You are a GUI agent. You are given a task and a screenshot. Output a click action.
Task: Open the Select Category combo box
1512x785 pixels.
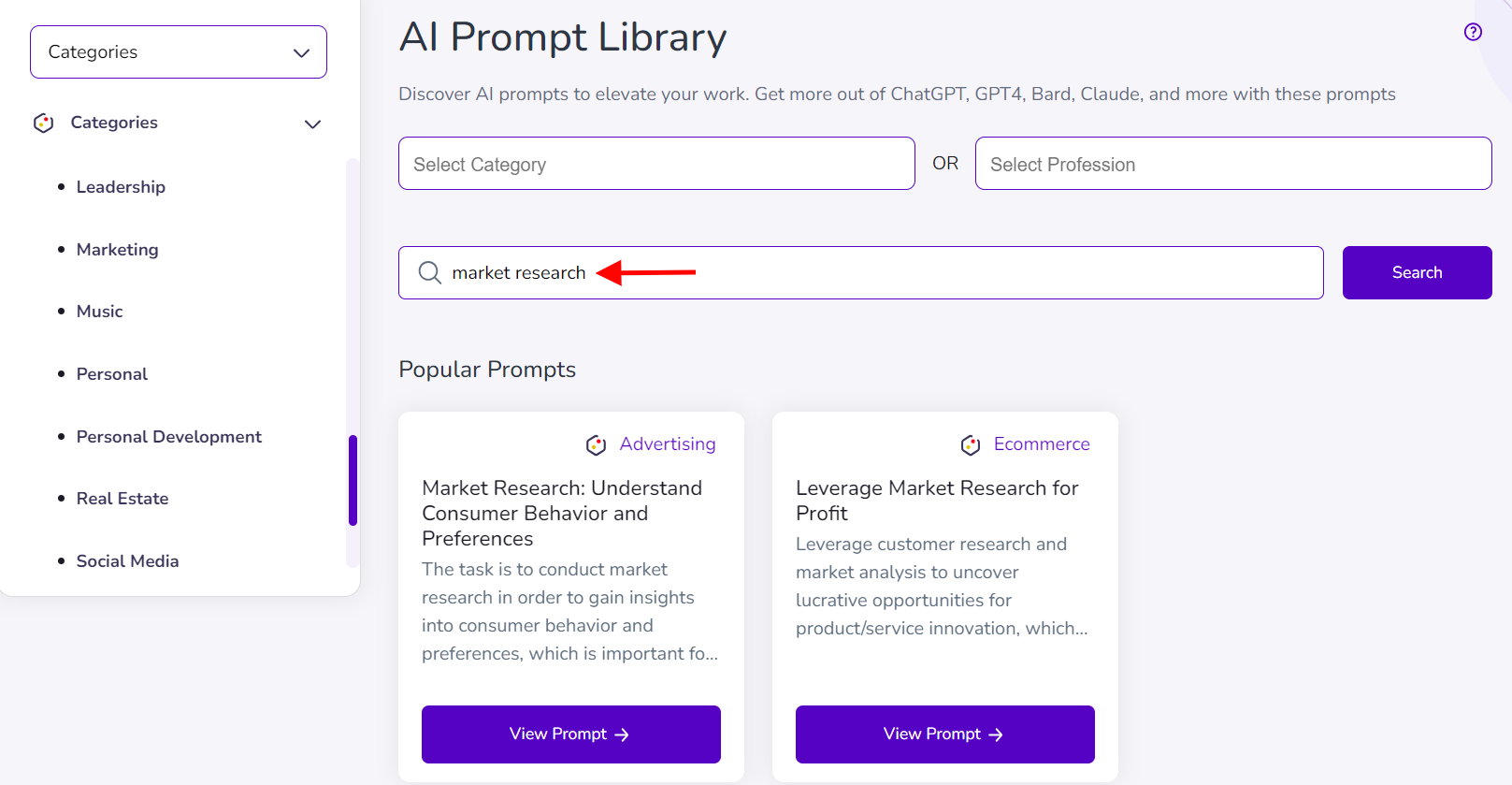tap(656, 164)
